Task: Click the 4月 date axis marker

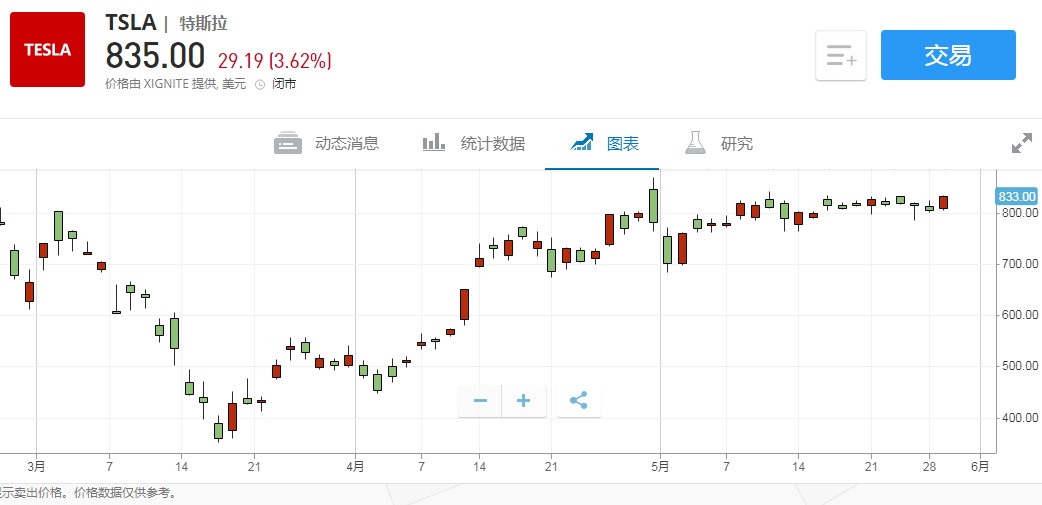Action: coord(356,466)
